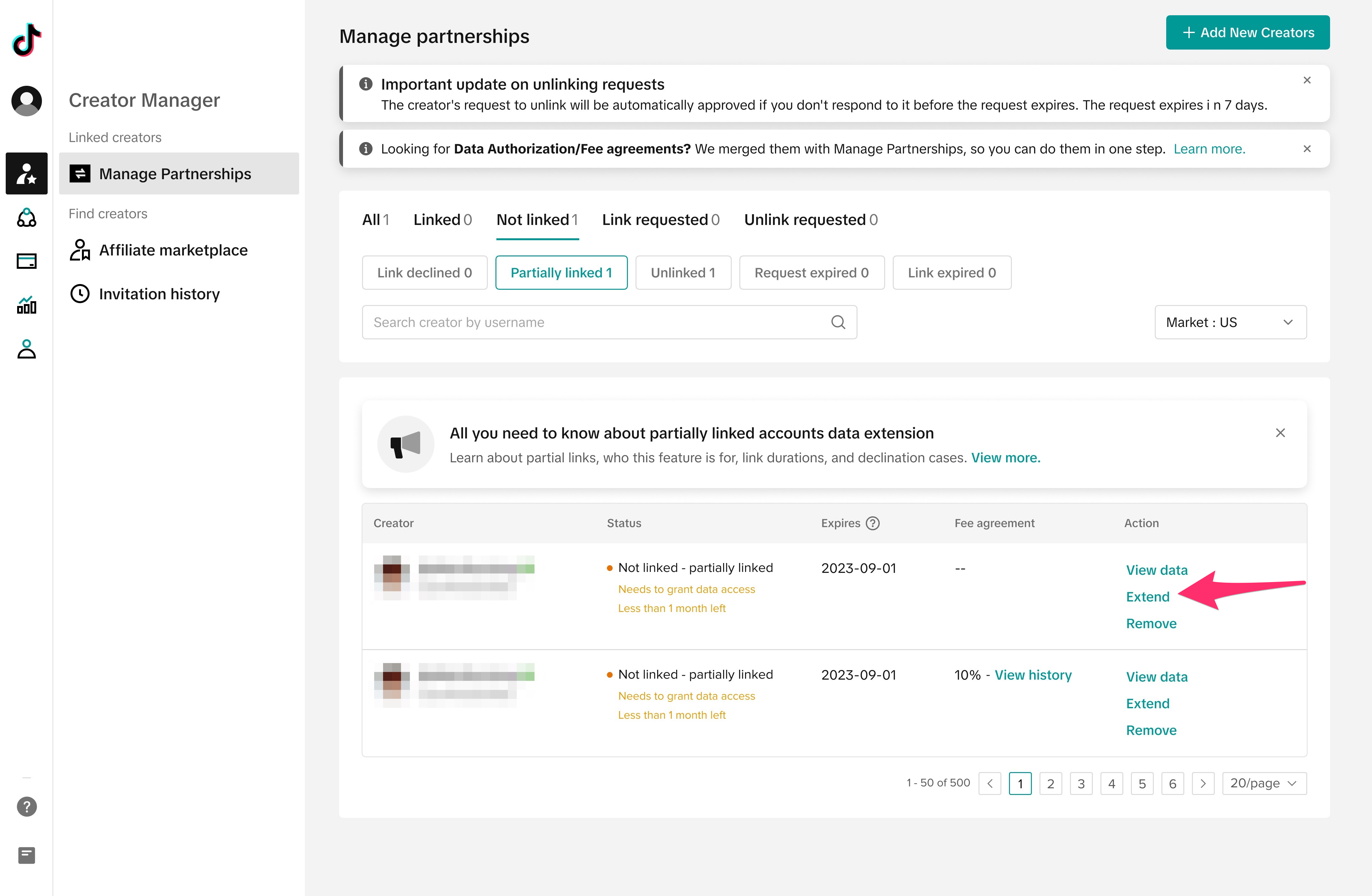
Task: Switch to the Link requested tab
Action: point(661,220)
